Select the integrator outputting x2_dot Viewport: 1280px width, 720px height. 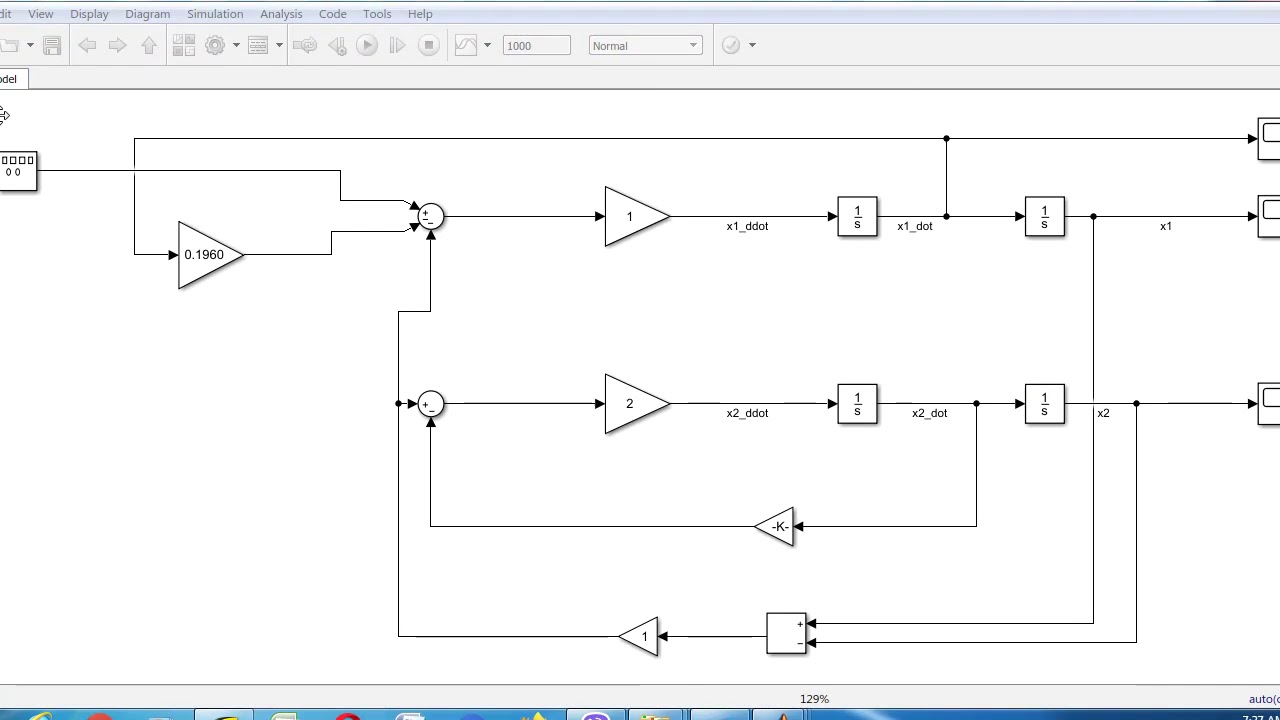tap(857, 404)
